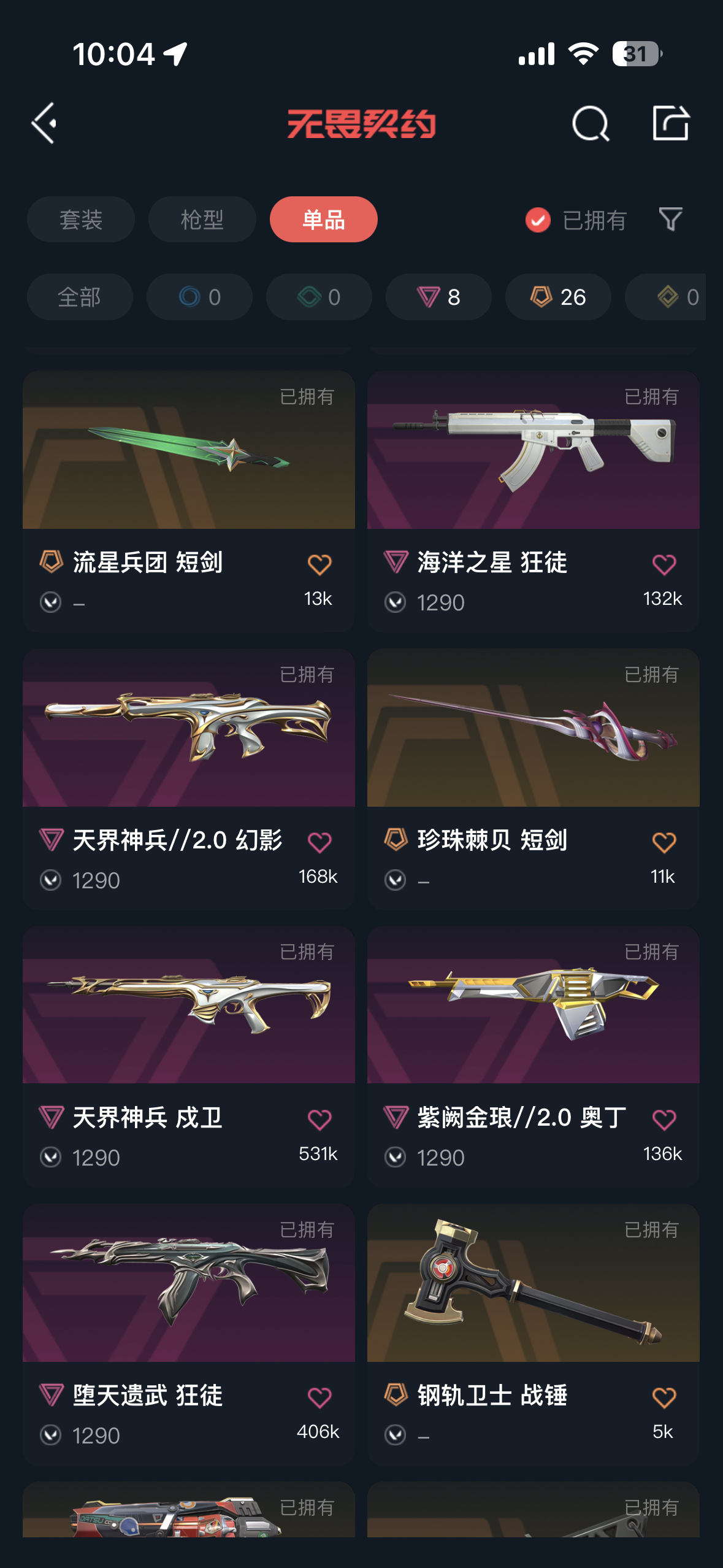Open the 堕天遗武 狂徒 skin image

pos(189,1283)
